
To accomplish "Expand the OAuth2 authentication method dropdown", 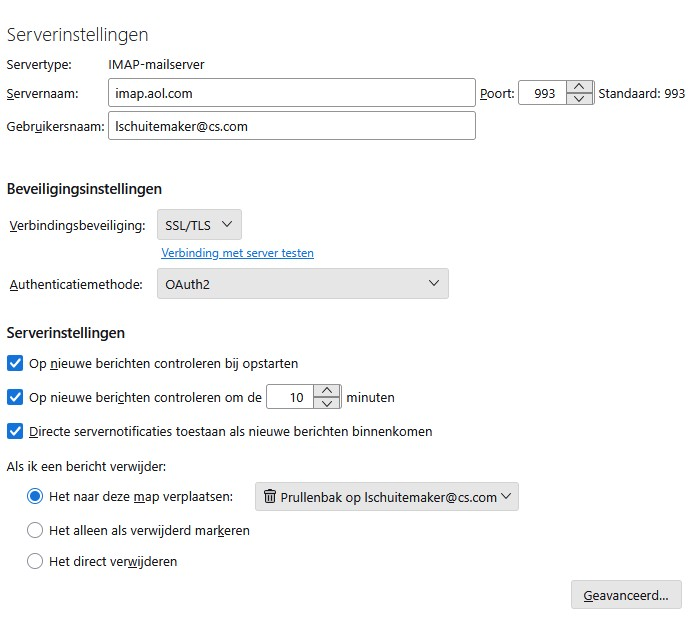I will coord(302,284).
